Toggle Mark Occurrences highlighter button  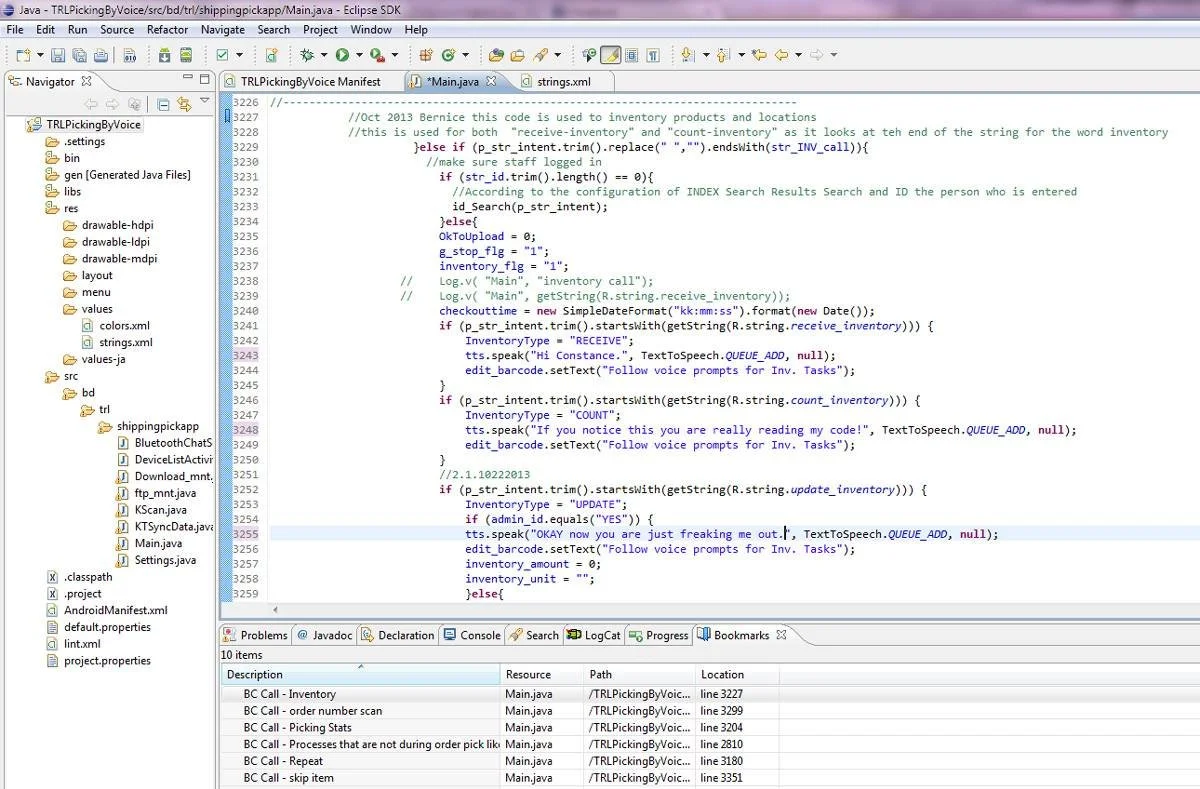[x=610, y=56]
